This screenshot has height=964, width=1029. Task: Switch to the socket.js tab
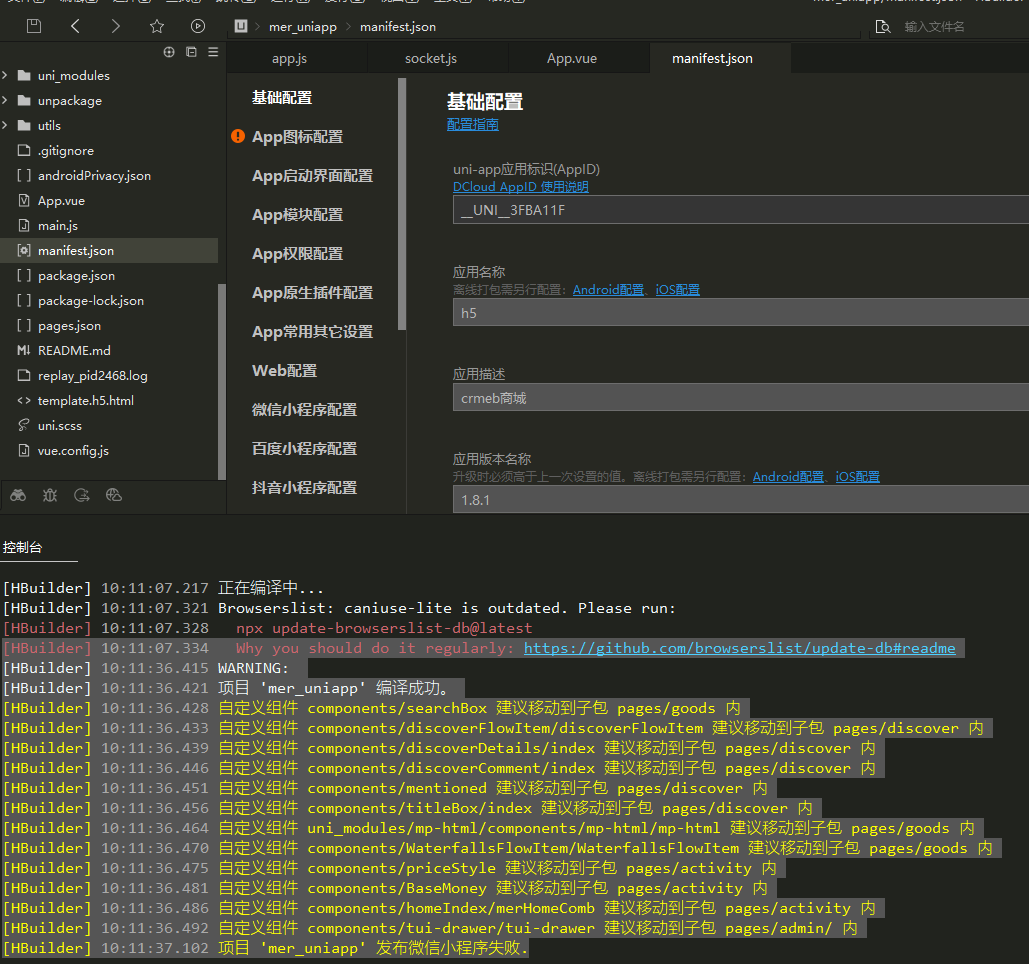tap(430, 58)
